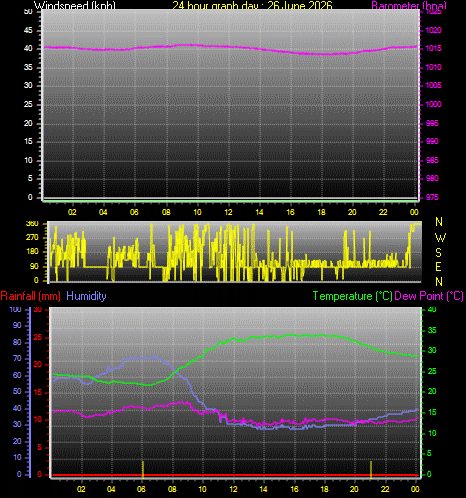The width and height of the screenshot is (466, 498).
Task: Click 14 hour label under temperature chart
Action: click(263, 489)
